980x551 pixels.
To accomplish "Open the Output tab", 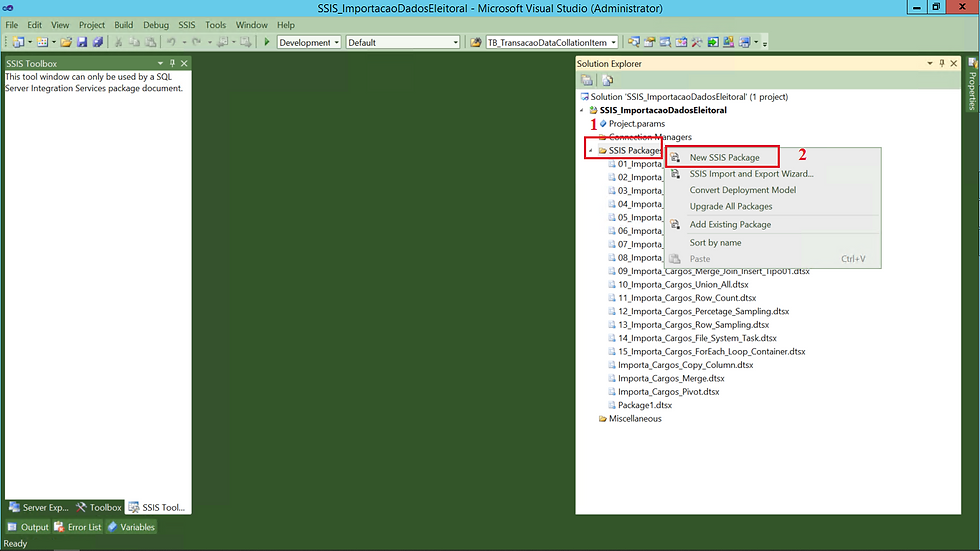I will pyautogui.click(x=28, y=527).
